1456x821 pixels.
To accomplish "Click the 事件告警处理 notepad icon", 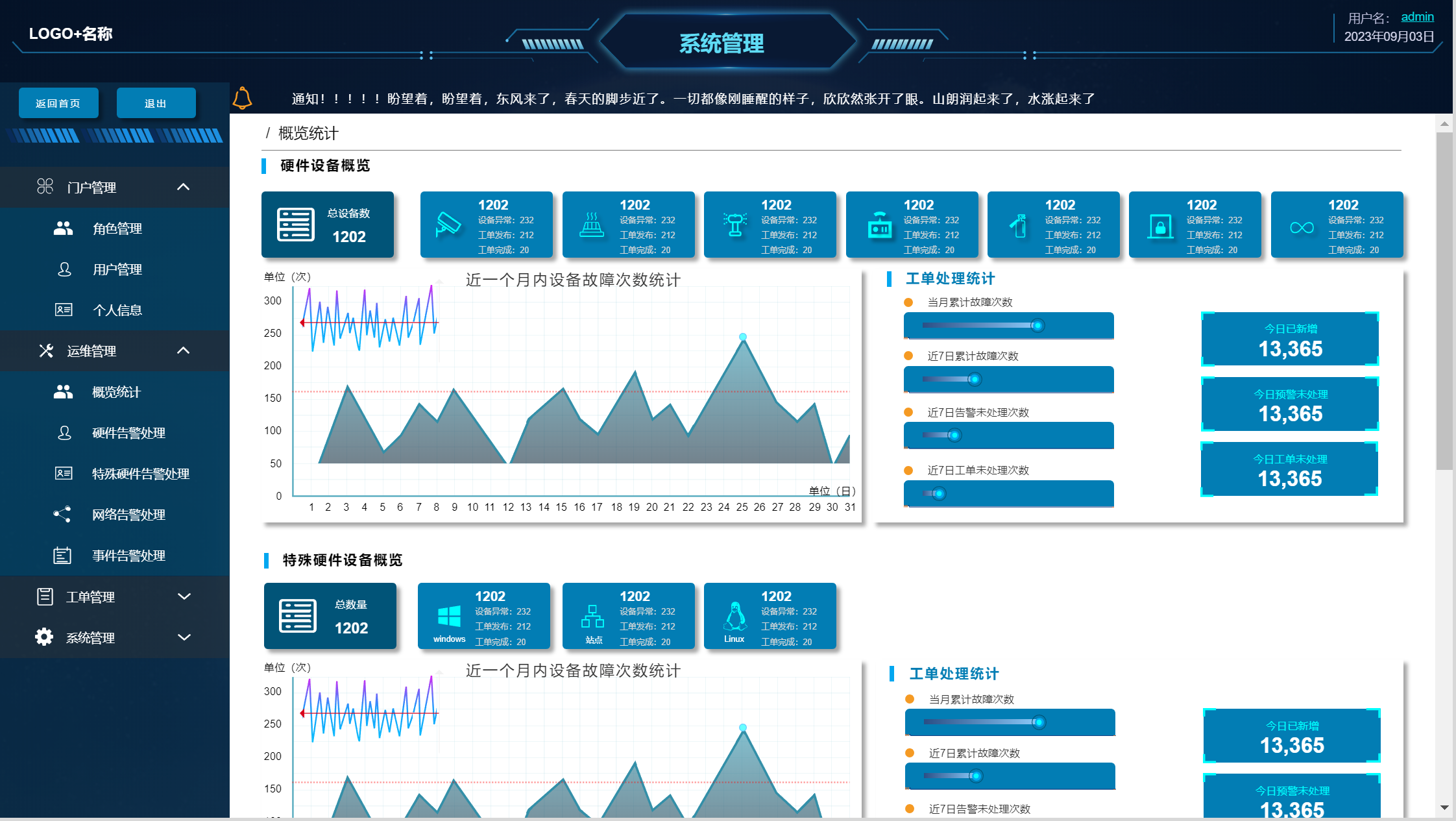I will point(62,556).
